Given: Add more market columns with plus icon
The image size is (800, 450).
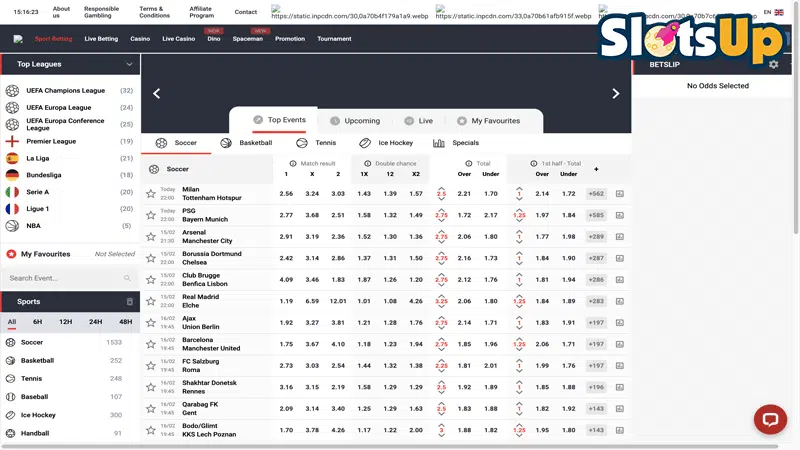Looking at the screenshot, I should click(596, 169).
